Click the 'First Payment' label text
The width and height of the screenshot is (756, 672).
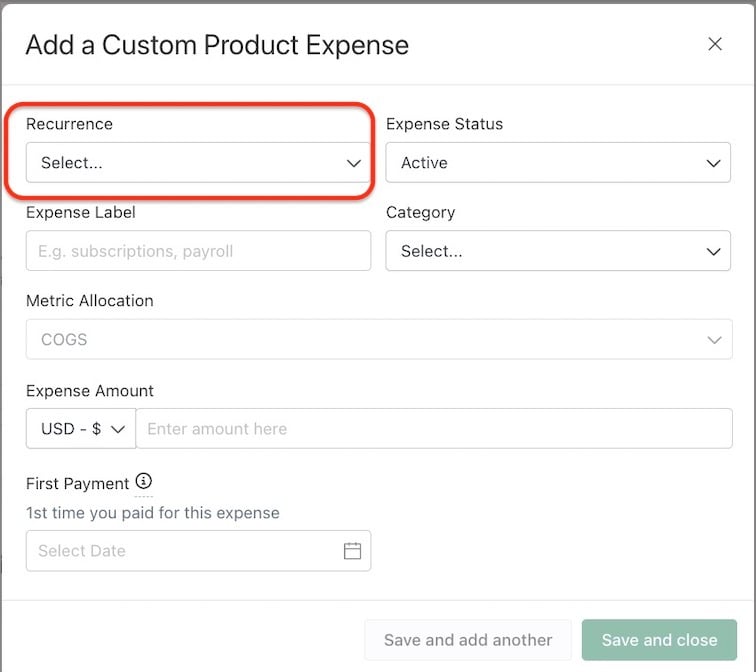point(78,484)
